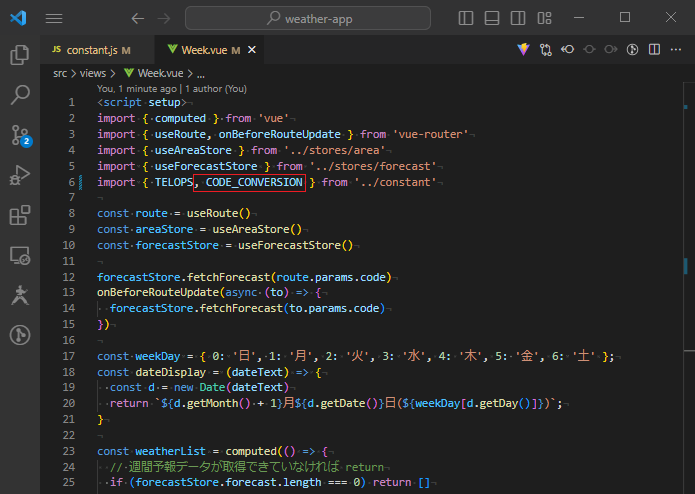Open Customize Layout icon
This screenshot has width=695, height=494.
(x=544, y=18)
